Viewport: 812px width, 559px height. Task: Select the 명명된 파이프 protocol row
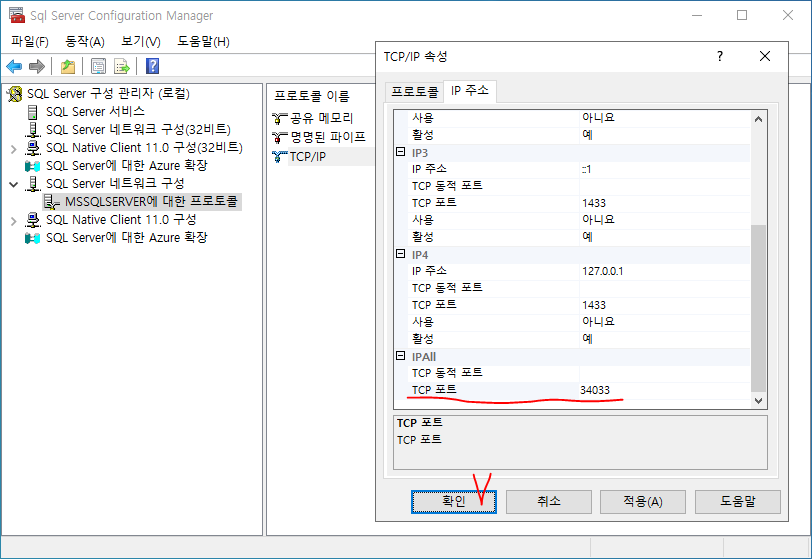coord(328,137)
